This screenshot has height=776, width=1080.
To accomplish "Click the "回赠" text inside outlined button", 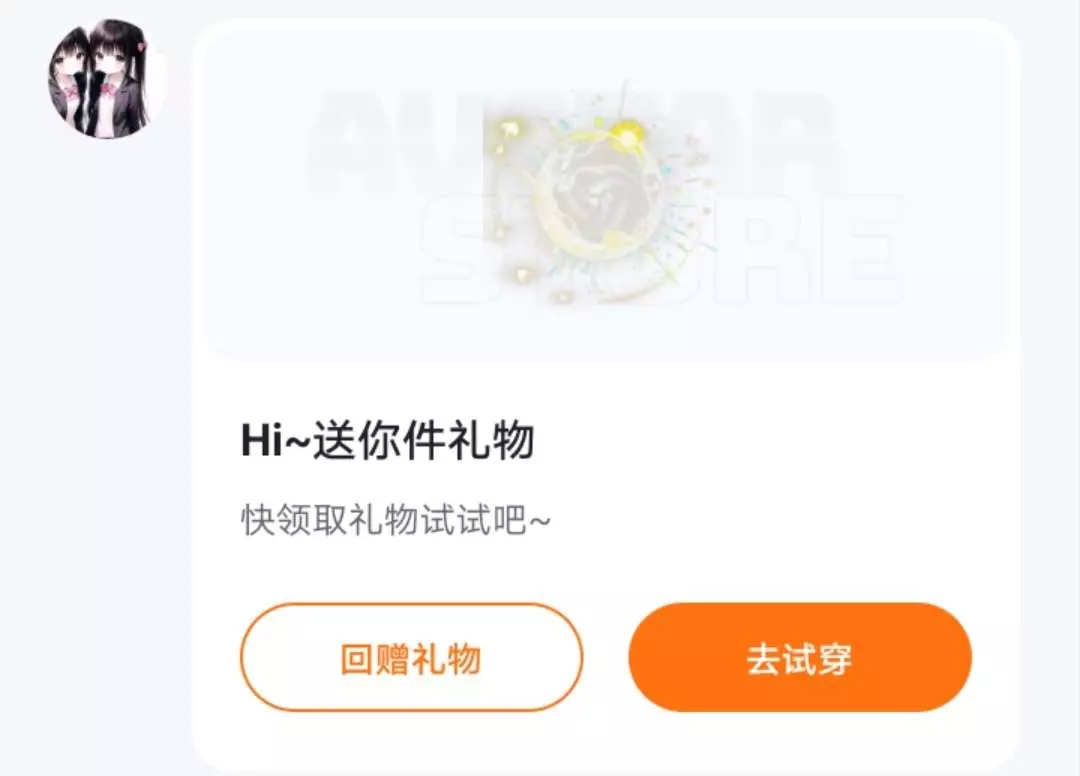I will 375,659.
